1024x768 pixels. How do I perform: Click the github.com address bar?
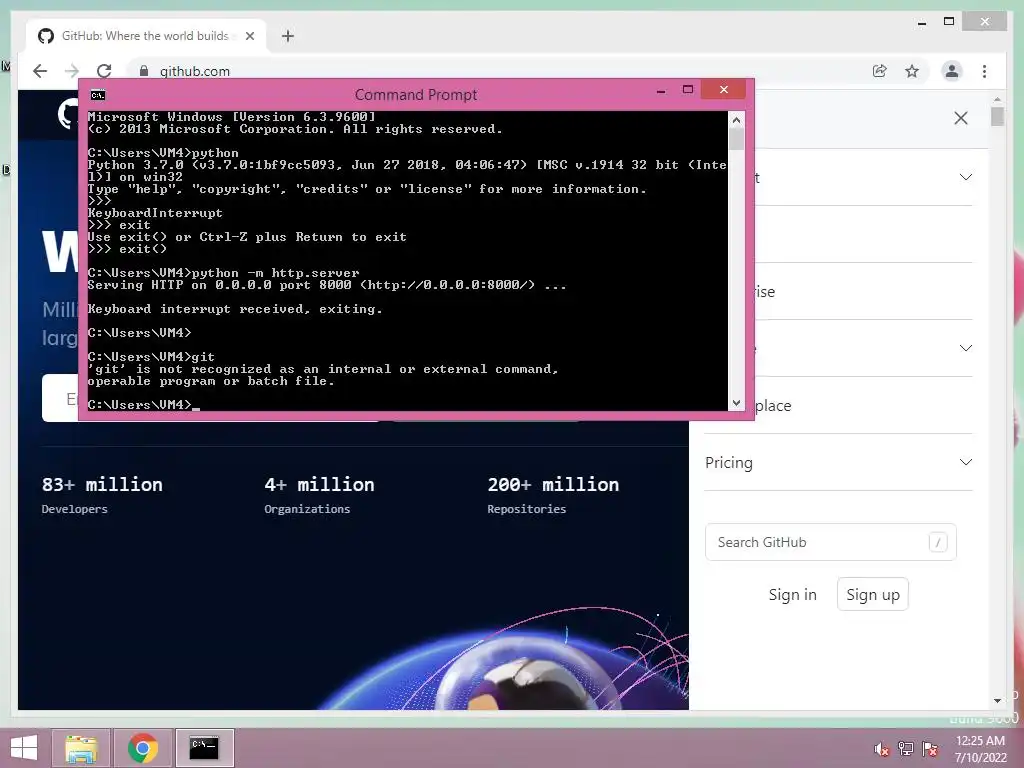496,71
